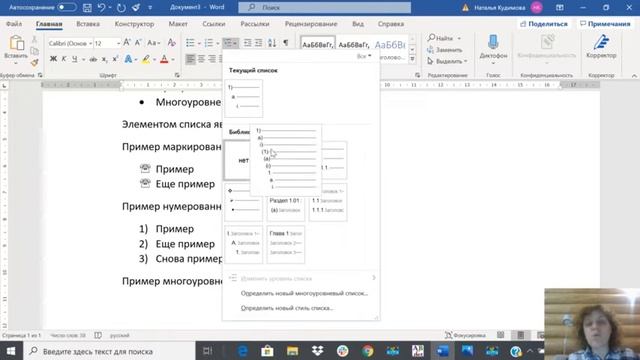
Task: Click the decrease indent icon
Action: point(247,43)
